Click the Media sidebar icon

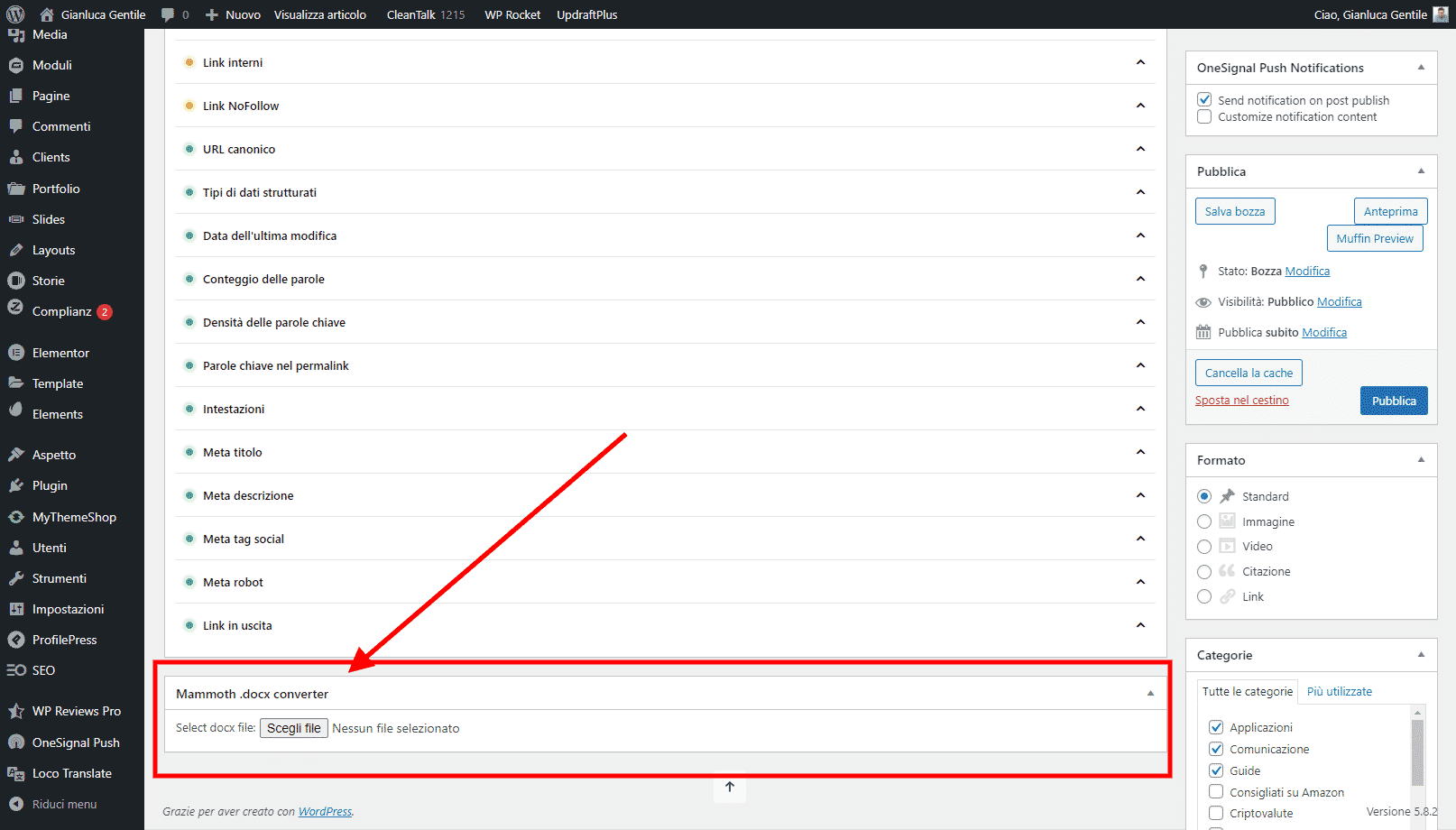pos(15,35)
